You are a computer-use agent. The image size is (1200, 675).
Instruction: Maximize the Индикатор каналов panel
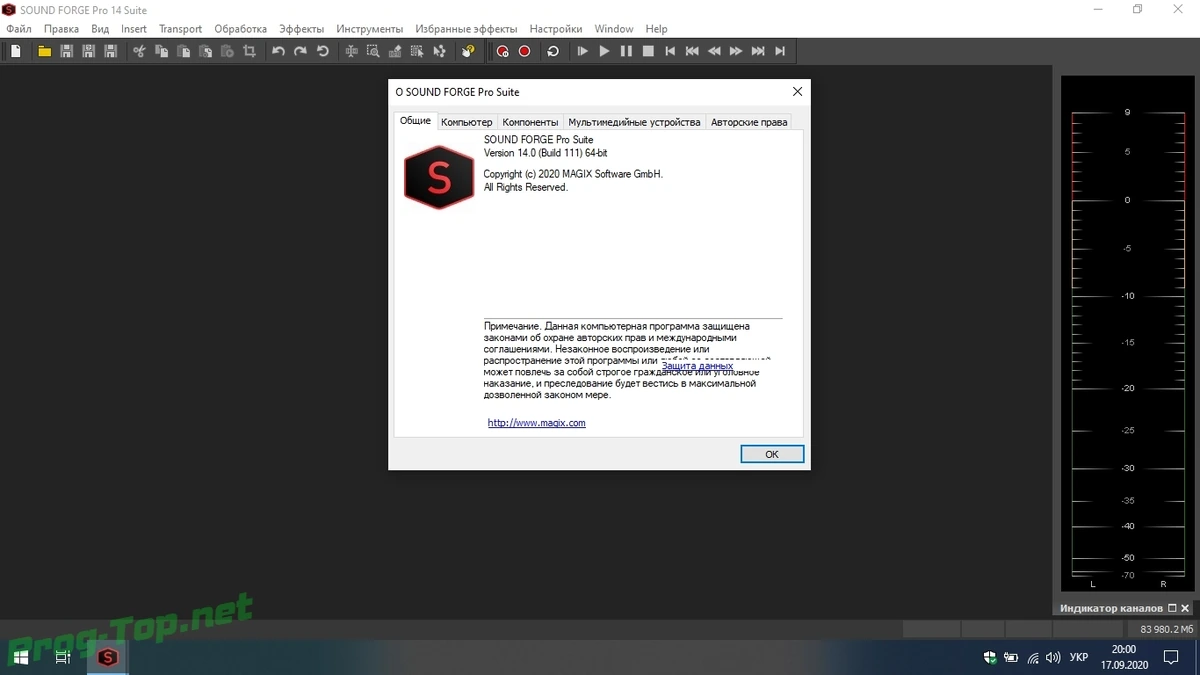(1172, 608)
